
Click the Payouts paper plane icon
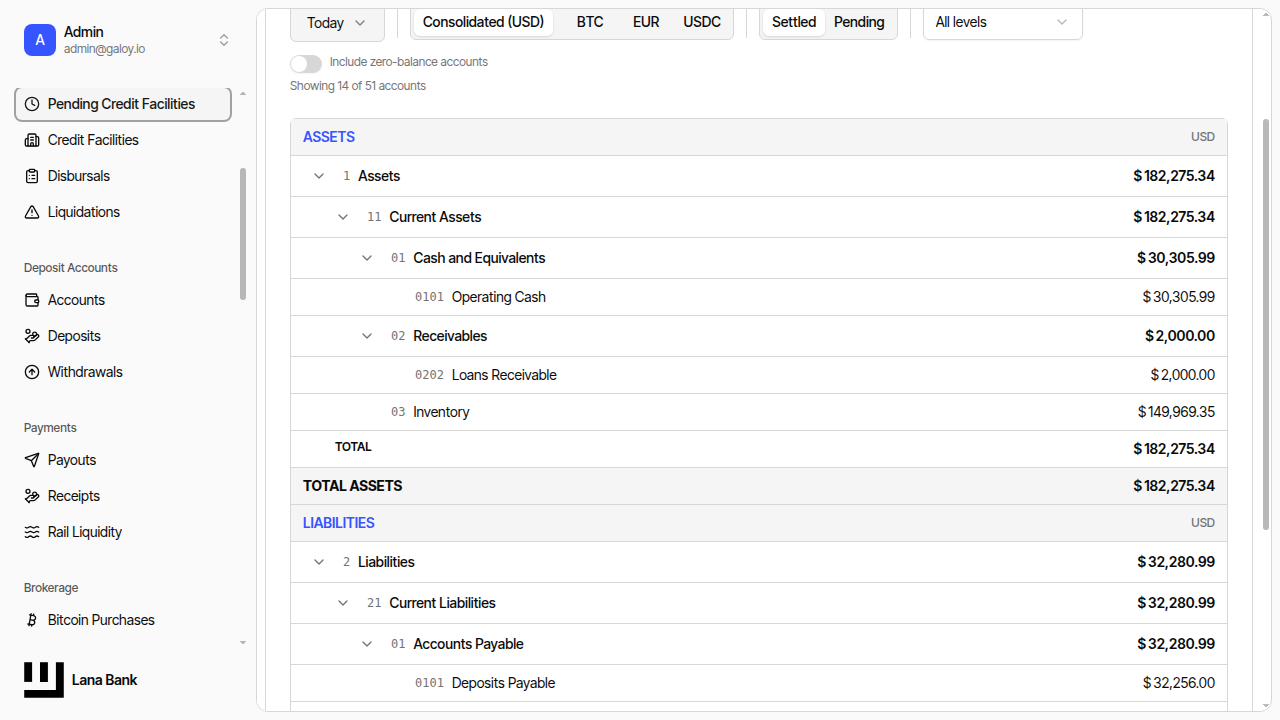(x=32, y=460)
